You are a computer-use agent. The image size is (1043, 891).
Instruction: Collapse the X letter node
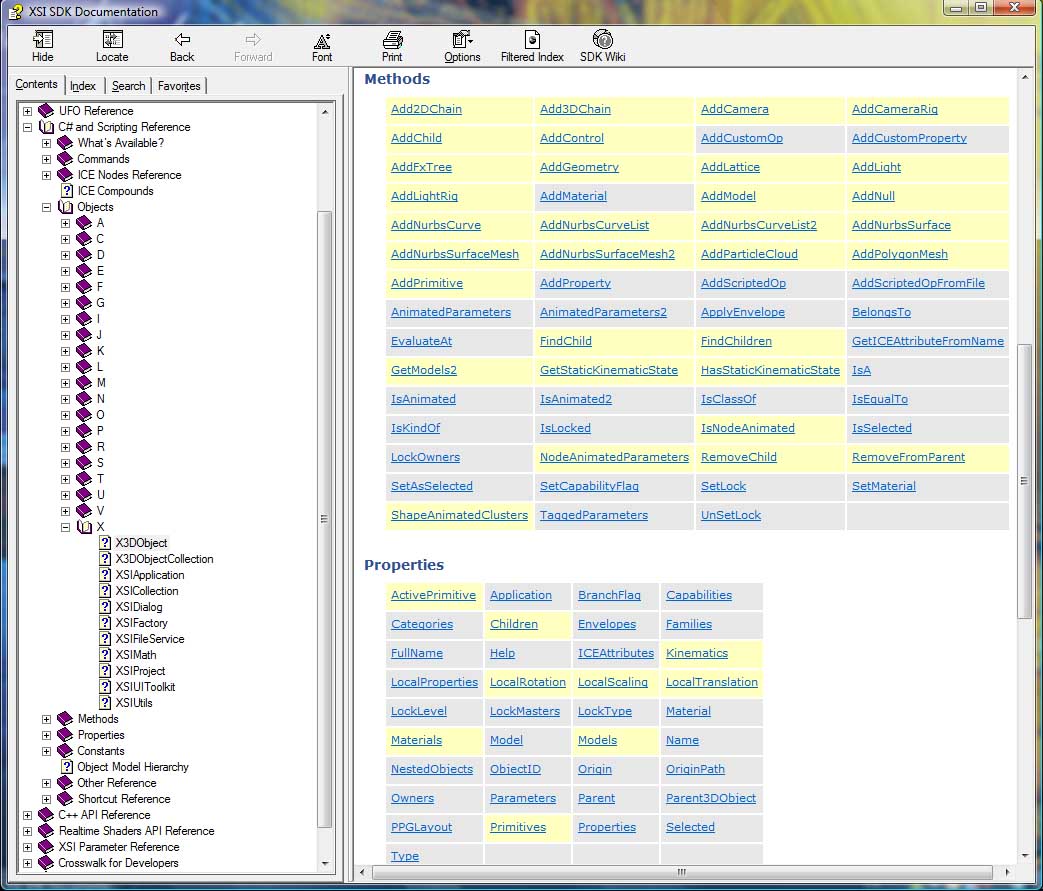click(x=65, y=527)
